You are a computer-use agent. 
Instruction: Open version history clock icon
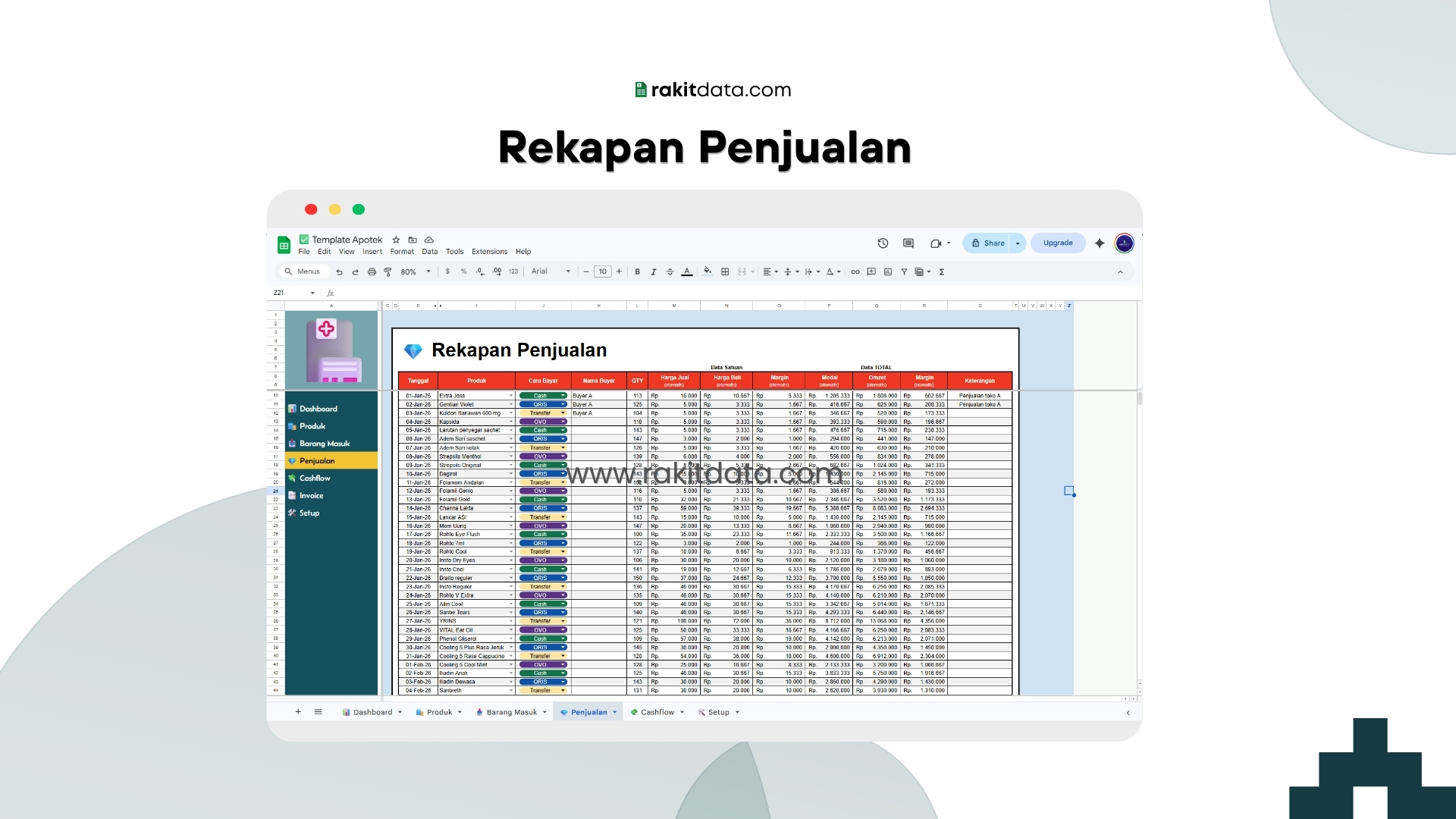[883, 243]
